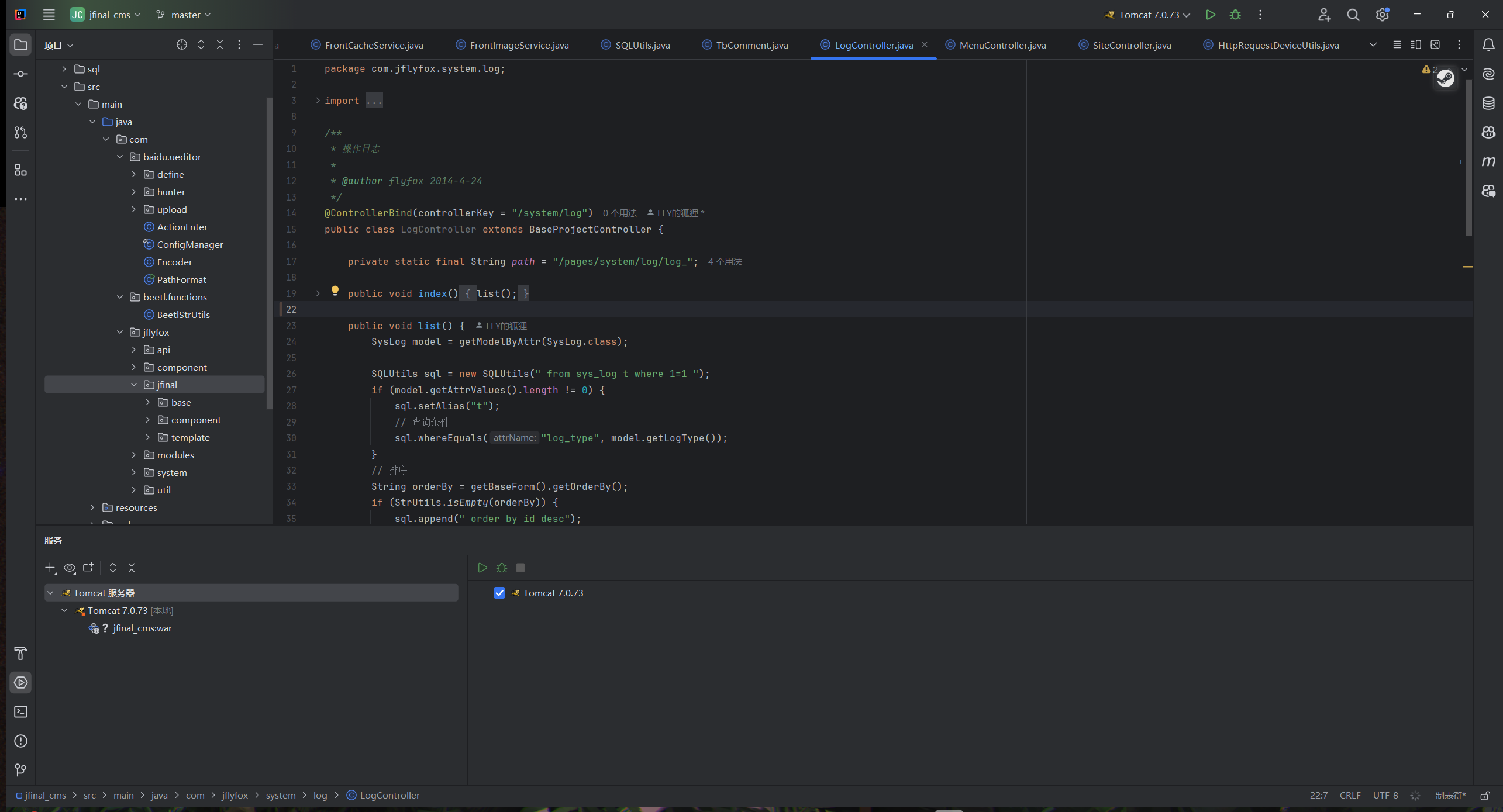The image size is (1503, 812).
Task: Open the jfinal_cms project dropdown
Action: coord(106,15)
